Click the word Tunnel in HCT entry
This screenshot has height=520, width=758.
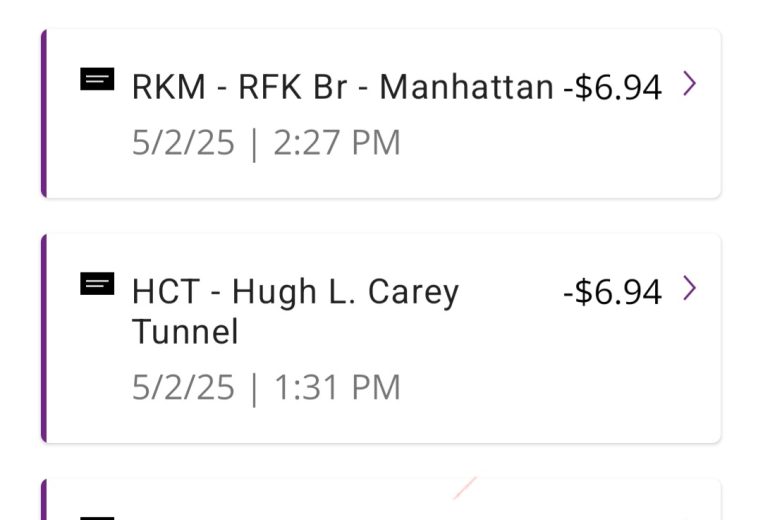[185, 332]
